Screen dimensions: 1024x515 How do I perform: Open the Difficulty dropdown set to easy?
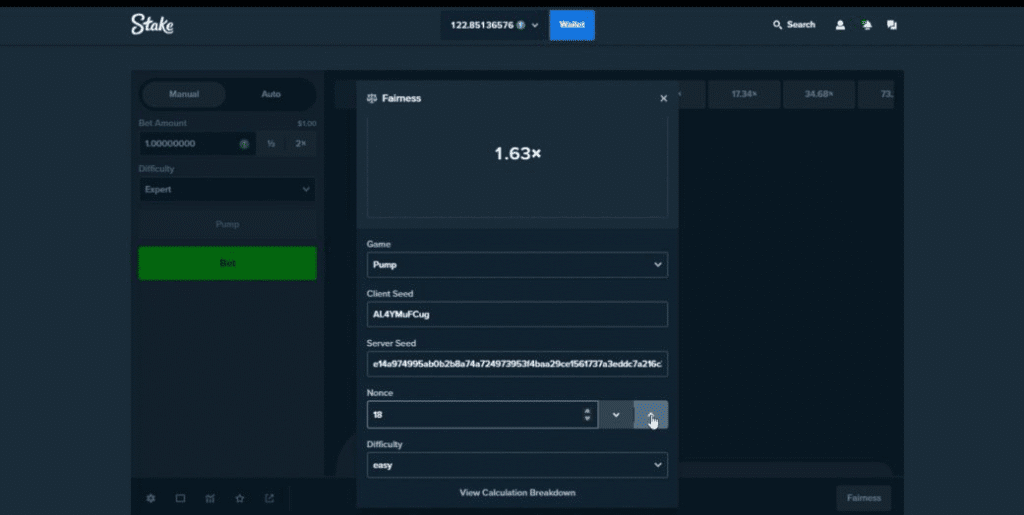[x=517, y=465]
